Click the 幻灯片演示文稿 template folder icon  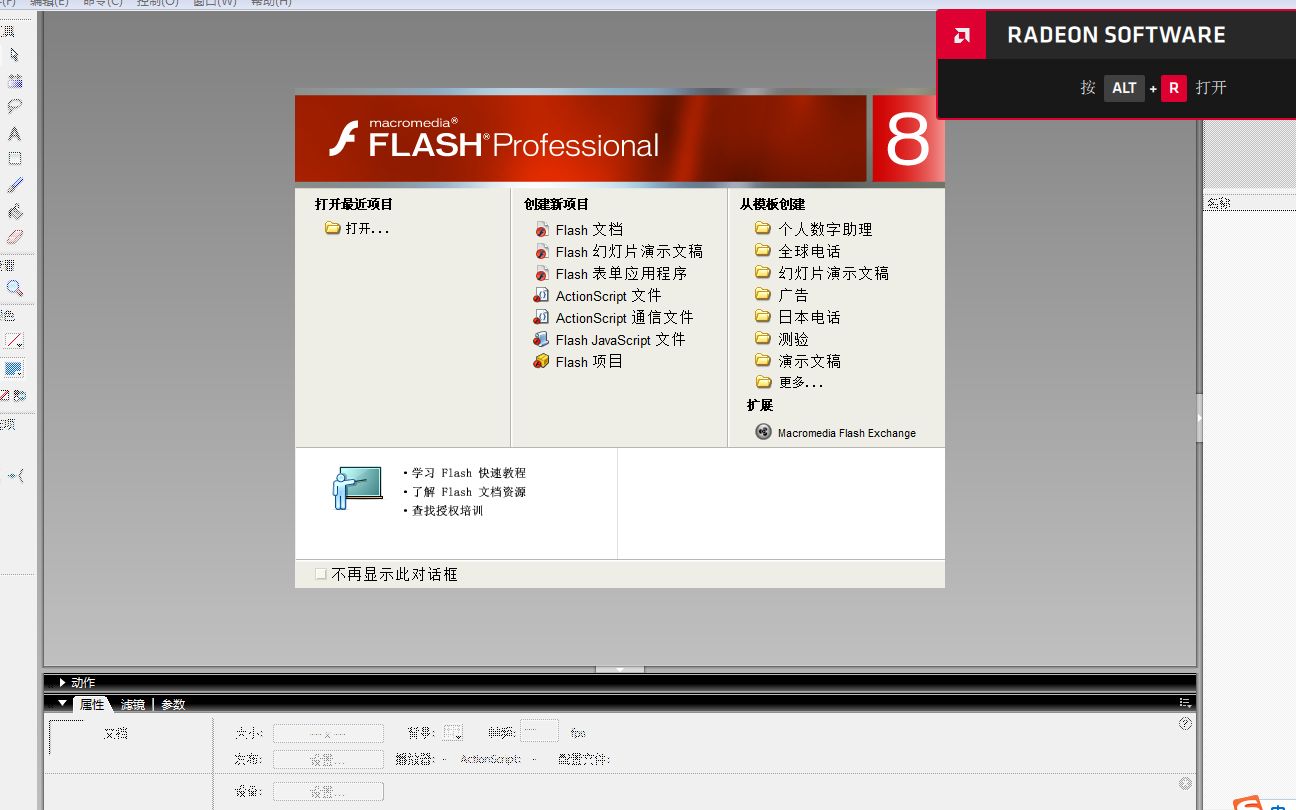click(x=763, y=272)
